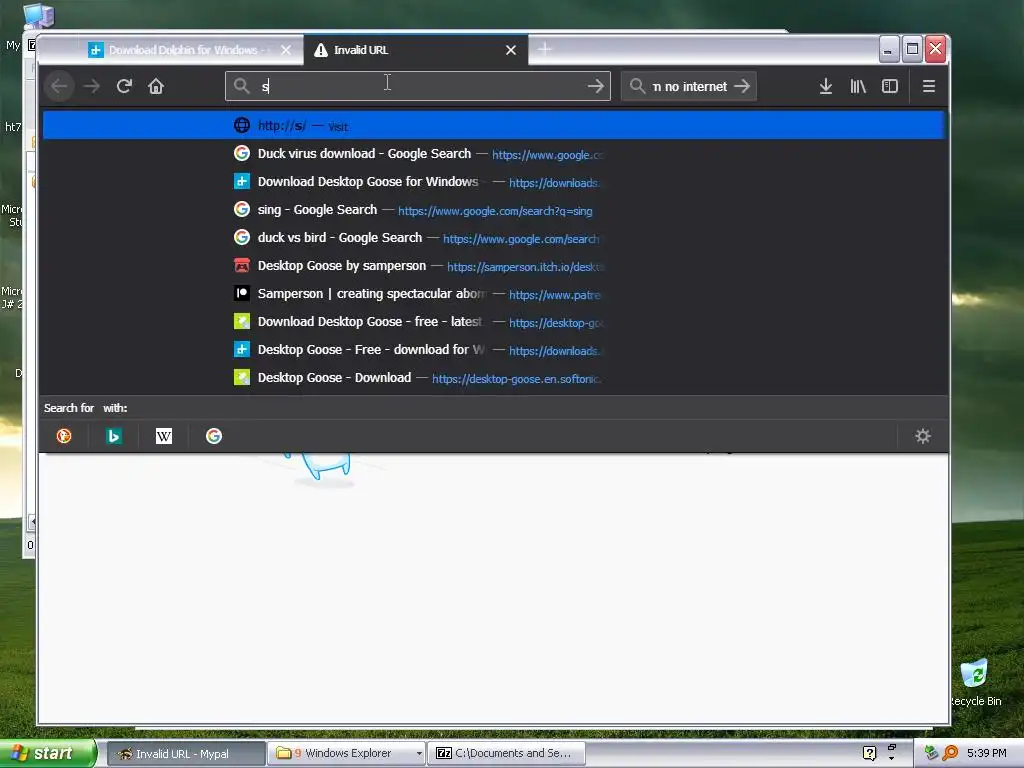Choose 'sing - Google Search' suggestion

tap(493, 210)
